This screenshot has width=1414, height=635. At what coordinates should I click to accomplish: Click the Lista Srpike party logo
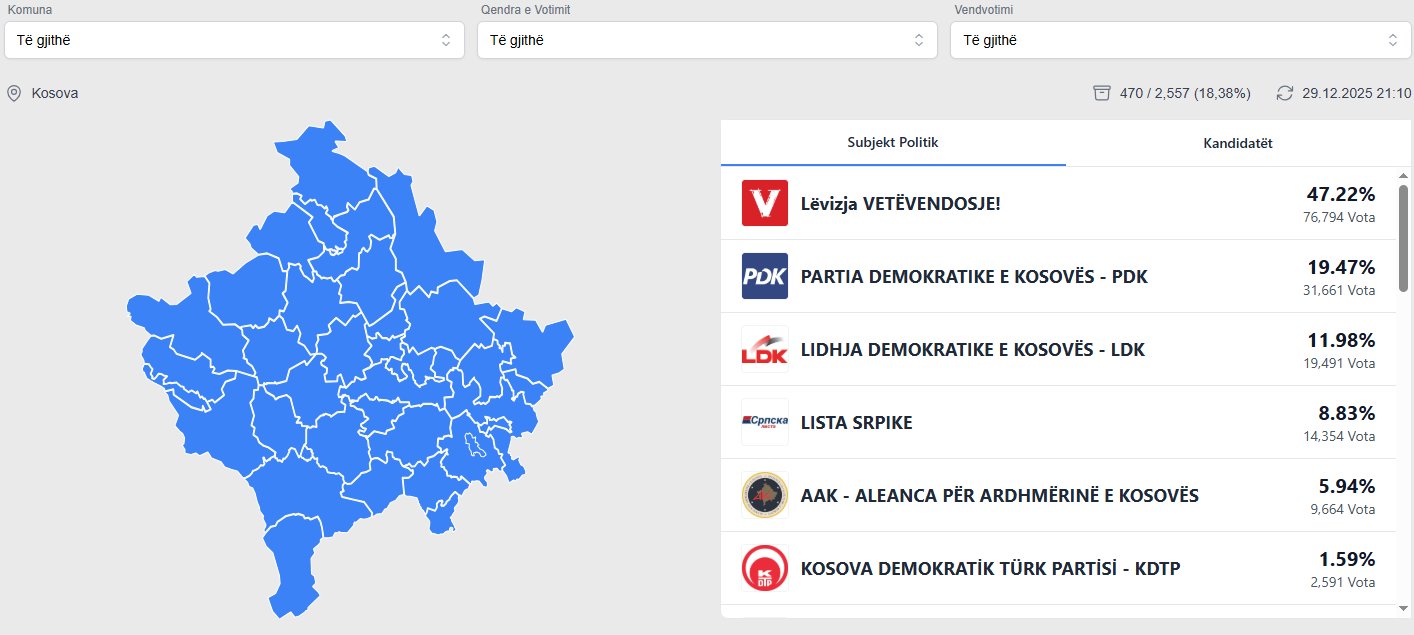765,422
